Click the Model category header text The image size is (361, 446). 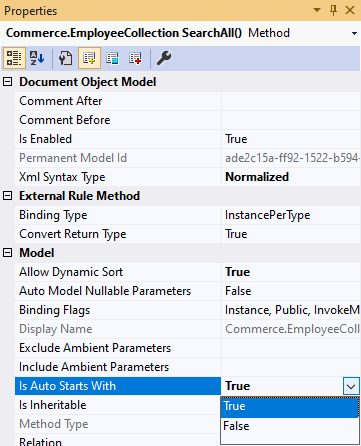click(37, 253)
